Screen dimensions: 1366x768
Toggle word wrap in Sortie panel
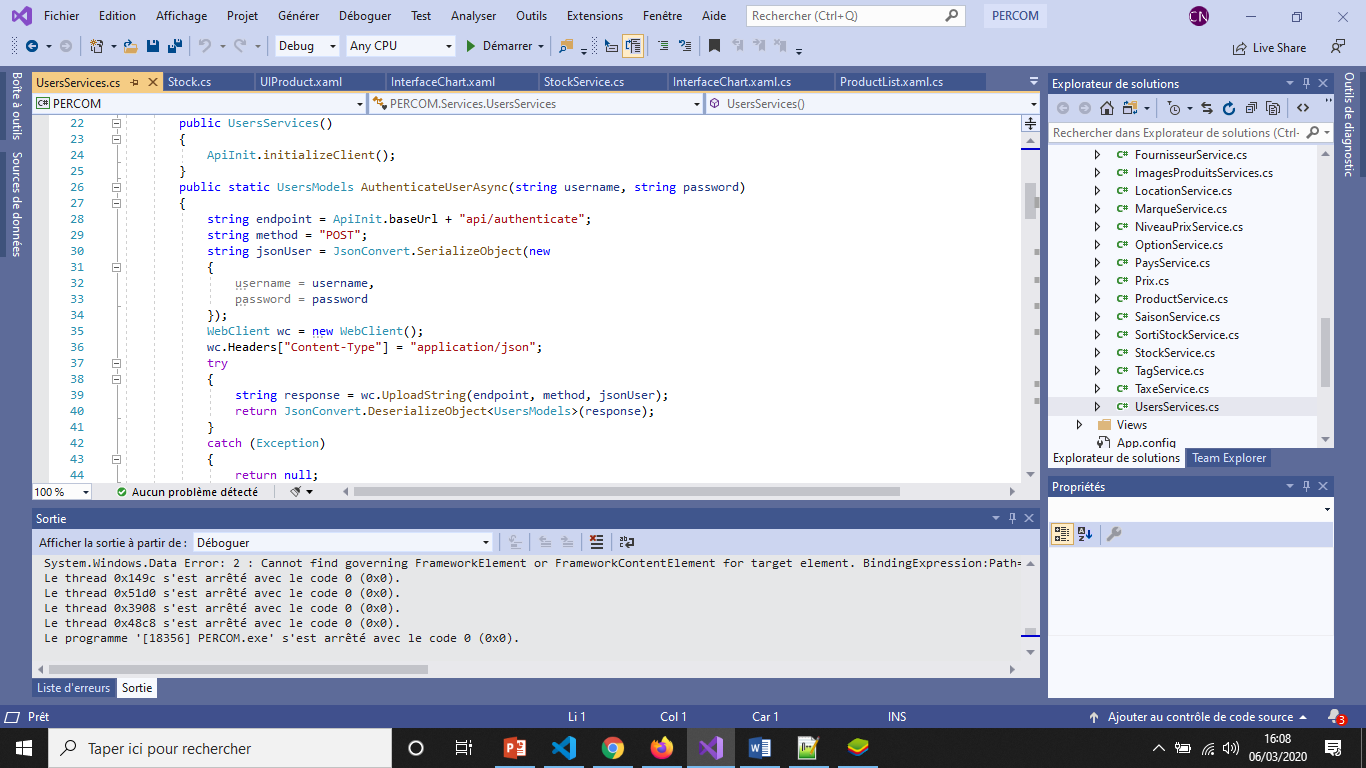pos(626,542)
